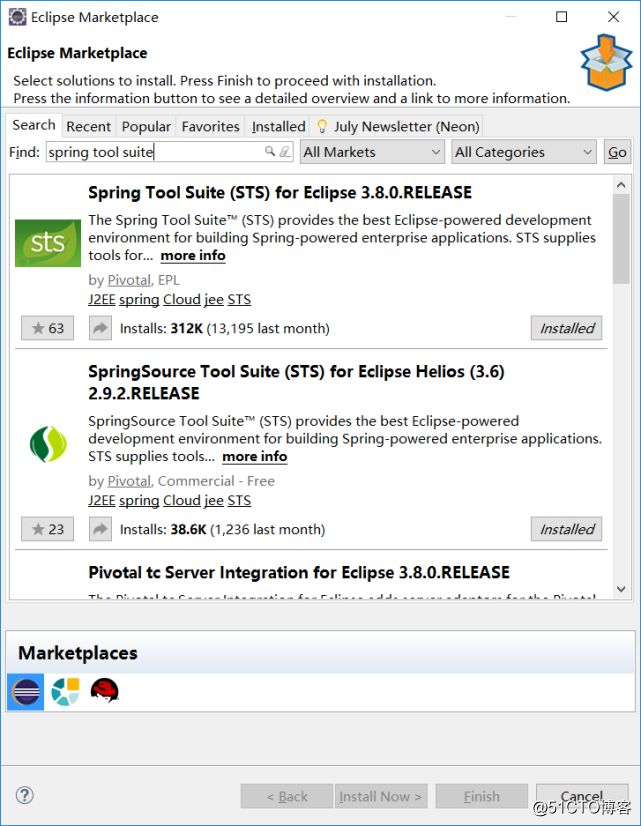This screenshot has height=826, width=641.
Task: Click the results list scrollbar thumb
Action: tap(621, 239)
